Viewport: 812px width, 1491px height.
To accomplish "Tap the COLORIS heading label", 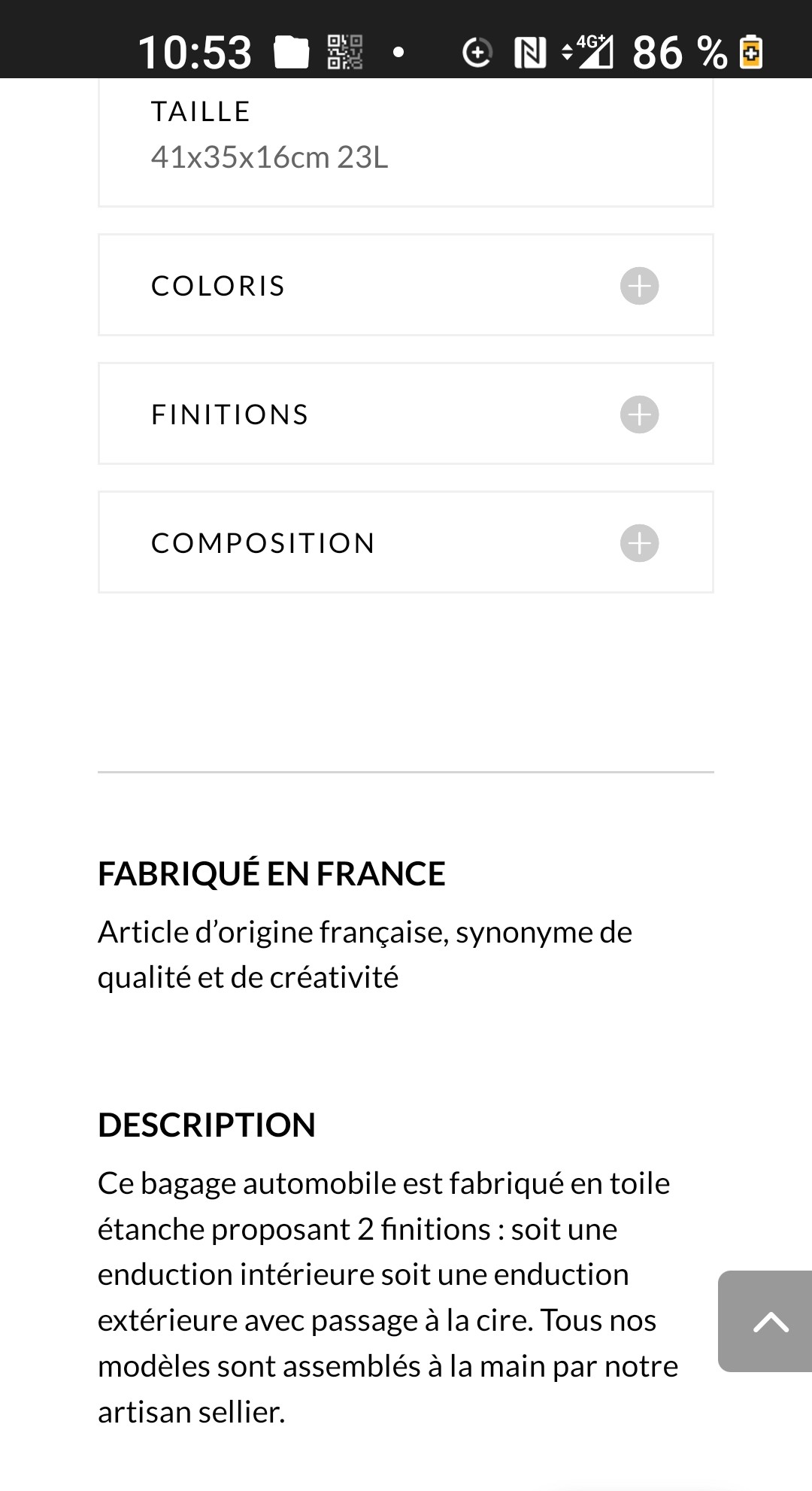I will [x=218, y=286].
